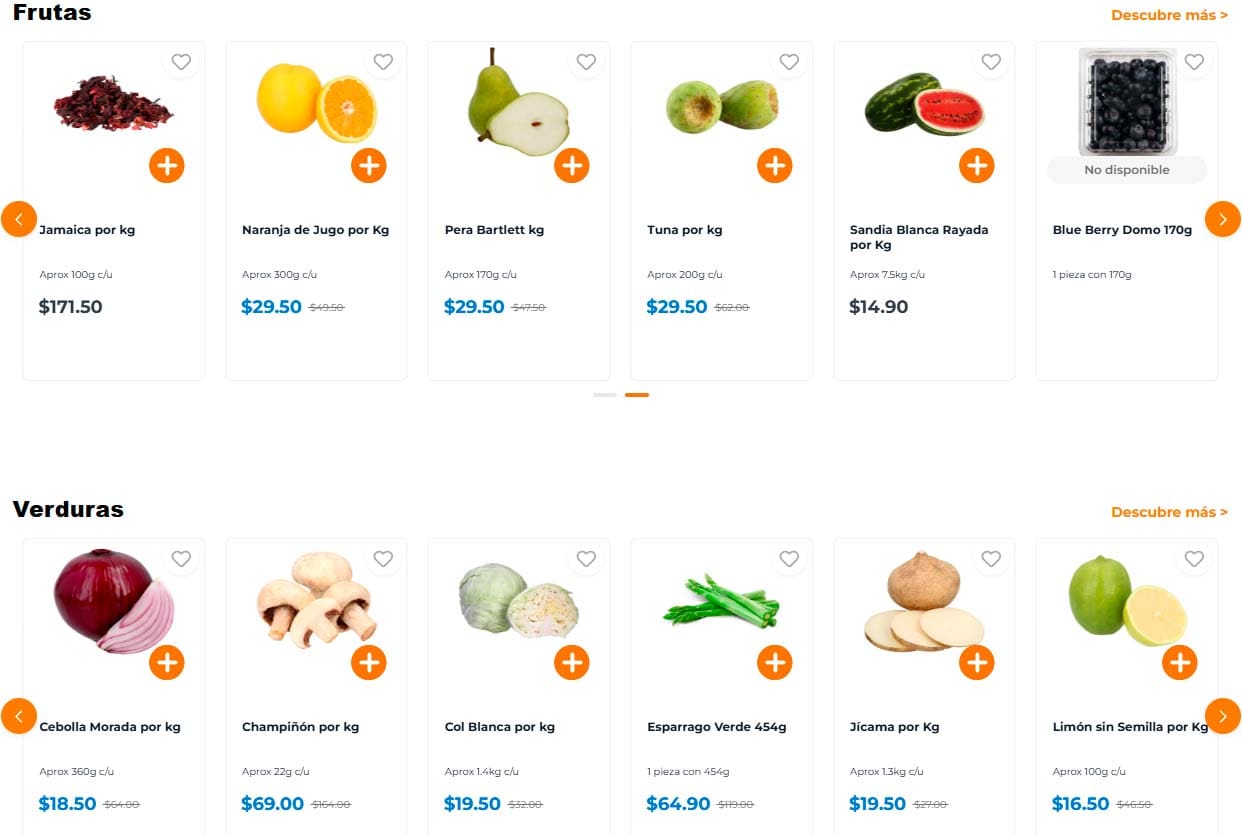Toggle favorite heart on Jamaica

(x=181, y=62)
